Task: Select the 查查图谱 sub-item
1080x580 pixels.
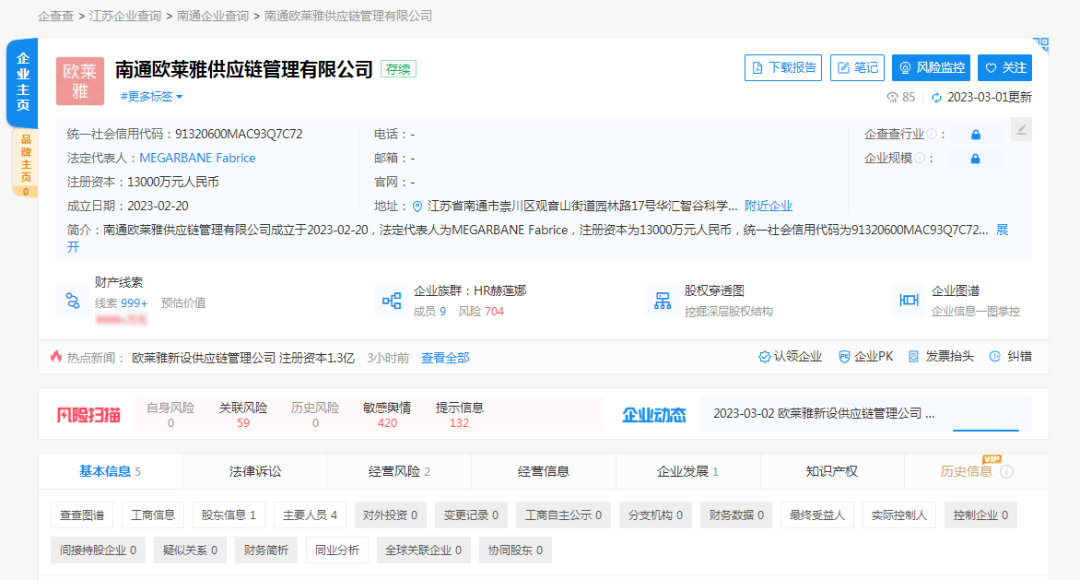Action: (82, 515)
